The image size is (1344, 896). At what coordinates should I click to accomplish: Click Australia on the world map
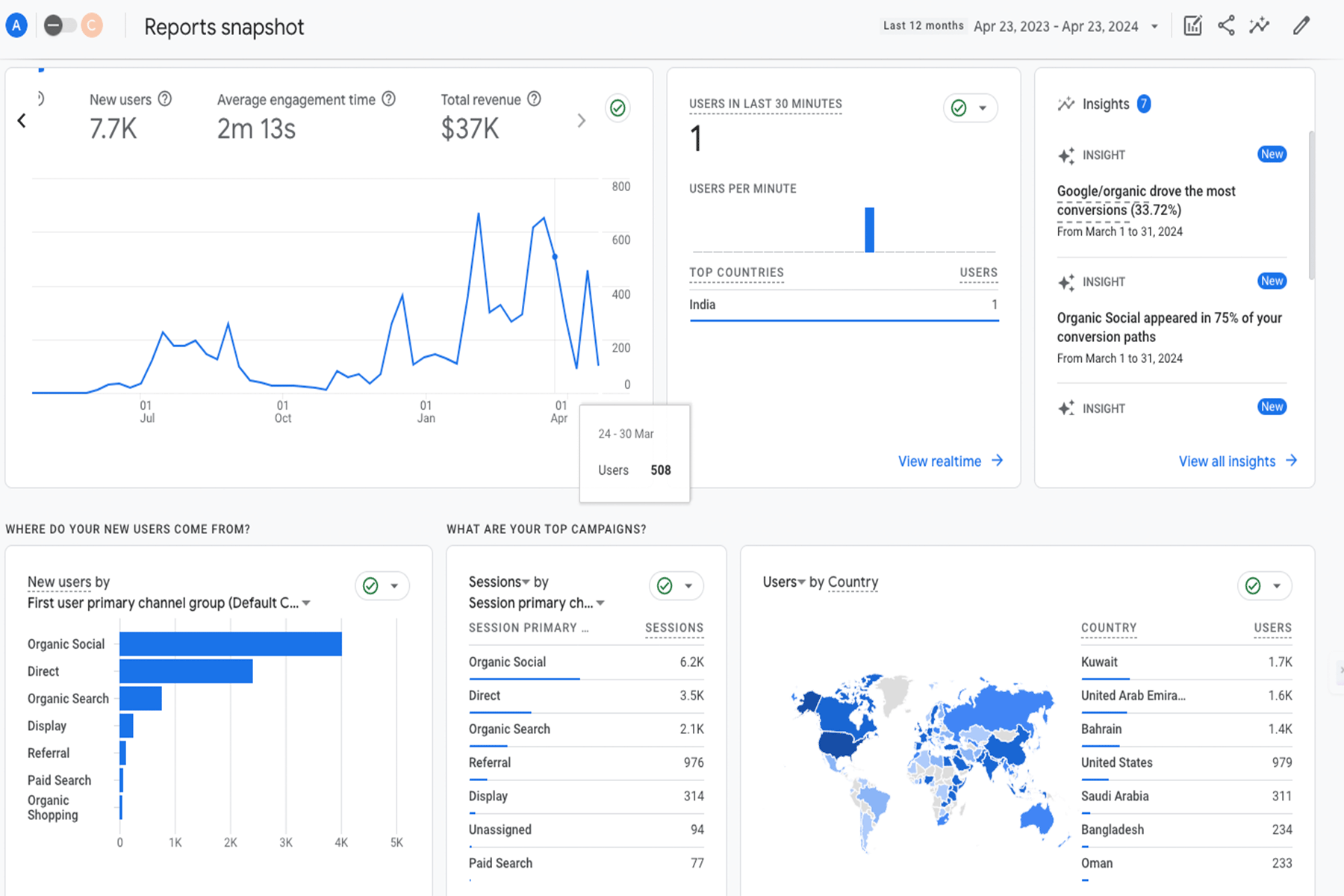[1038, 818]
